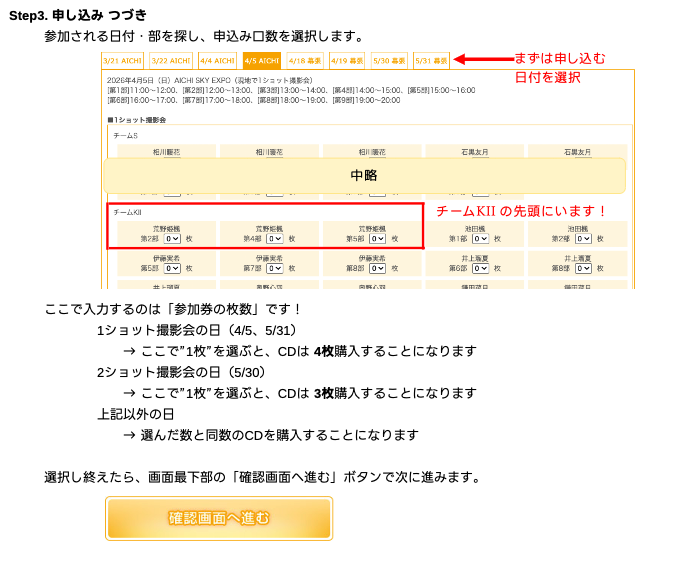Switch to the 3/21 AICHI date tab
The width and height of the screenshot is (679, 564).
pos(123,61)
